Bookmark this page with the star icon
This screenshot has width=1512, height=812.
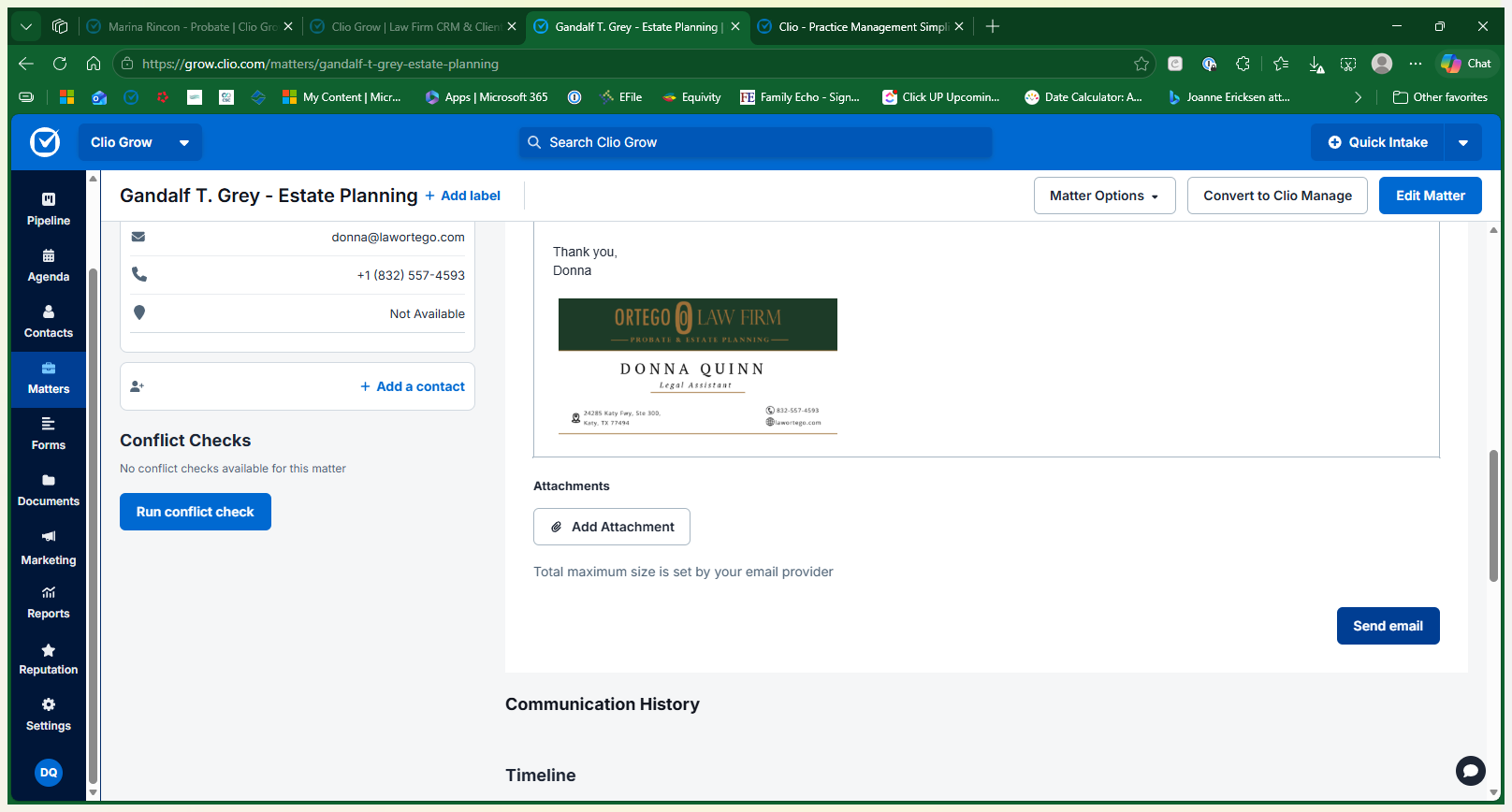coord(1141,64)
